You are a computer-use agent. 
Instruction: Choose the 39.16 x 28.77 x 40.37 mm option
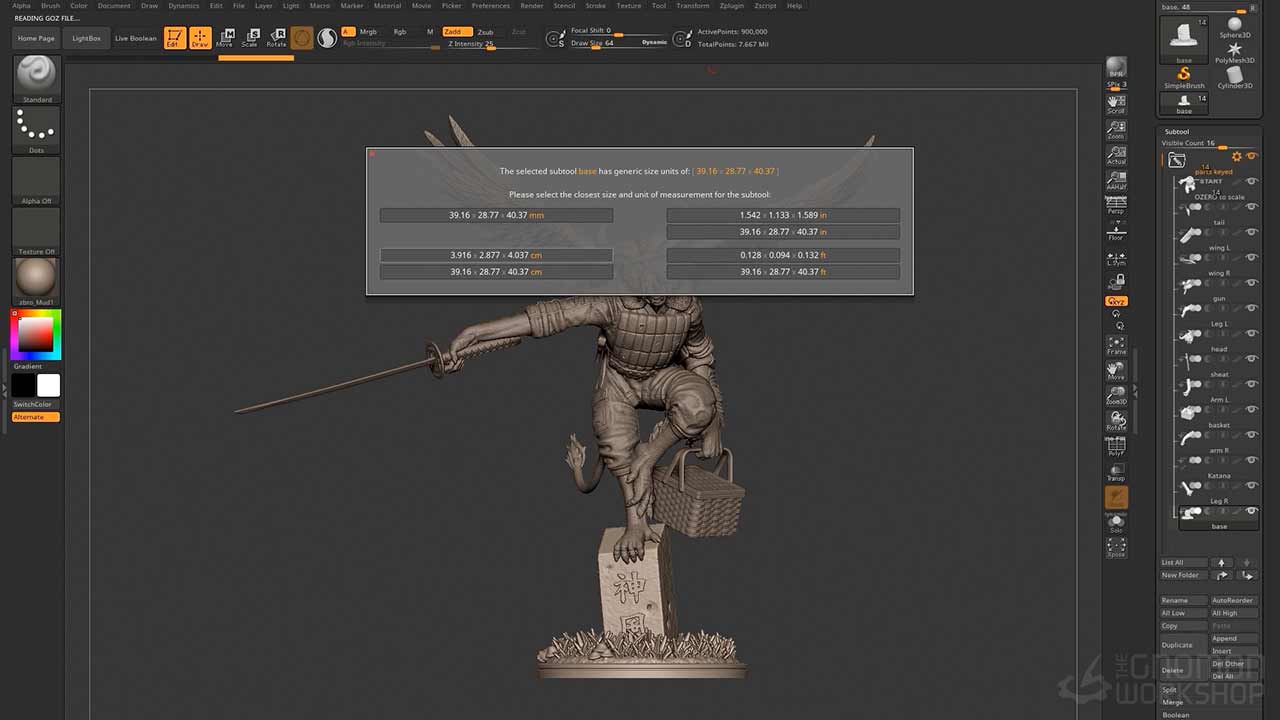pos(496,215)
